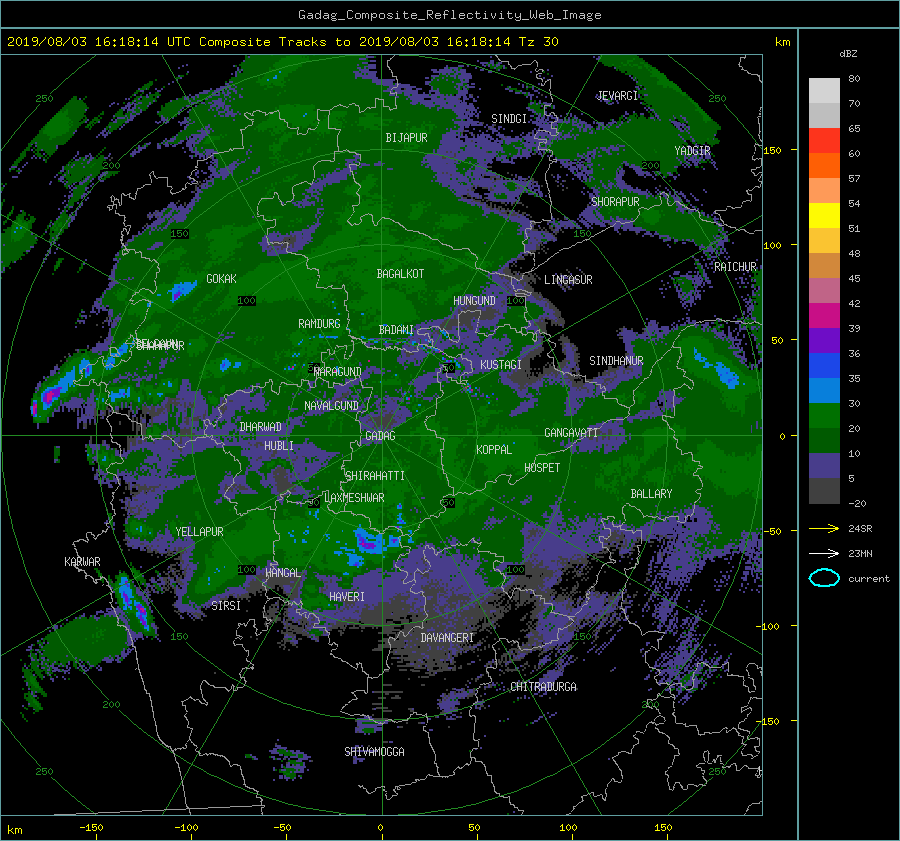This screenshot has height=841, width=900.
Task: Click the BIJAPUR city label
Action: coord(406,138)
